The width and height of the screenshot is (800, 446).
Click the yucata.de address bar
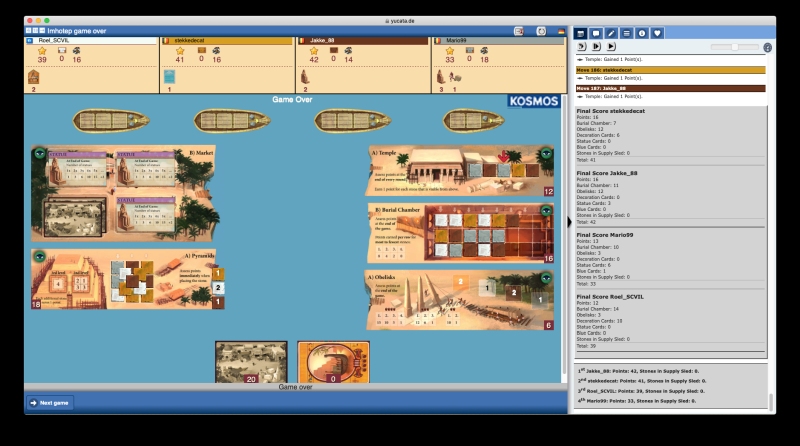(400, 21)
